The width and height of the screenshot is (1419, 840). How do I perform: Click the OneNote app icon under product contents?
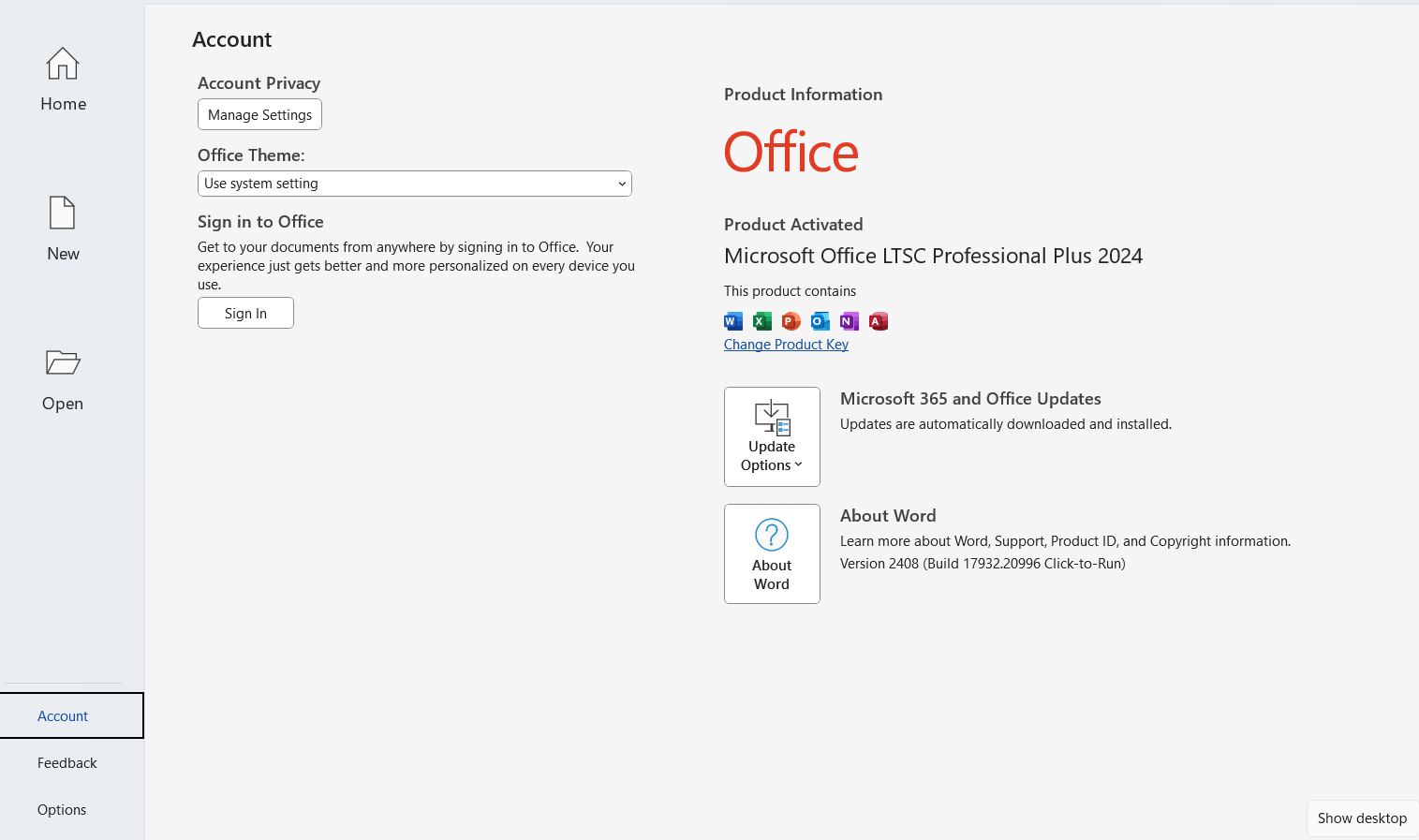pyautogui.click(x=850, y=321)
